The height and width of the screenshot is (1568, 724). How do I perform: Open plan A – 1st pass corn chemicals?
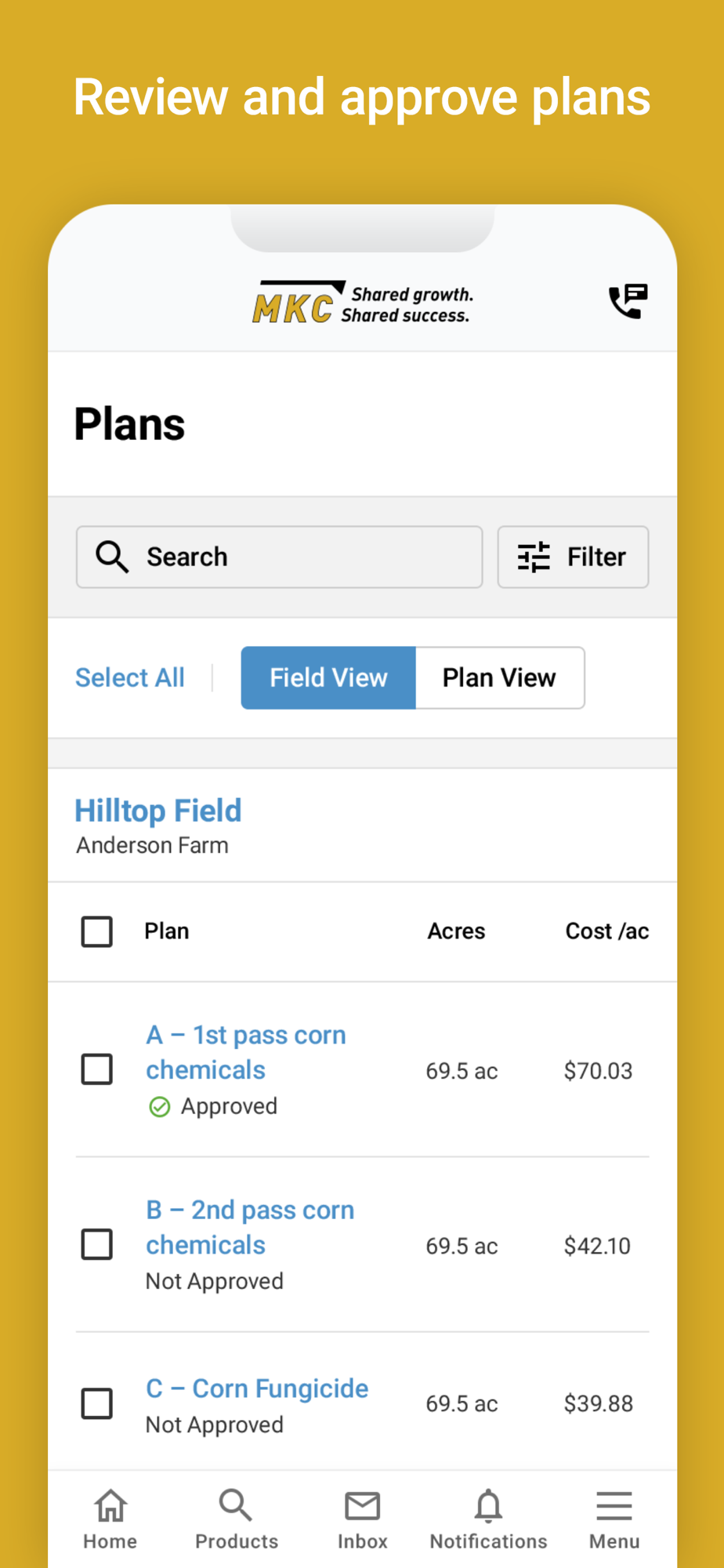[245, 1052]
